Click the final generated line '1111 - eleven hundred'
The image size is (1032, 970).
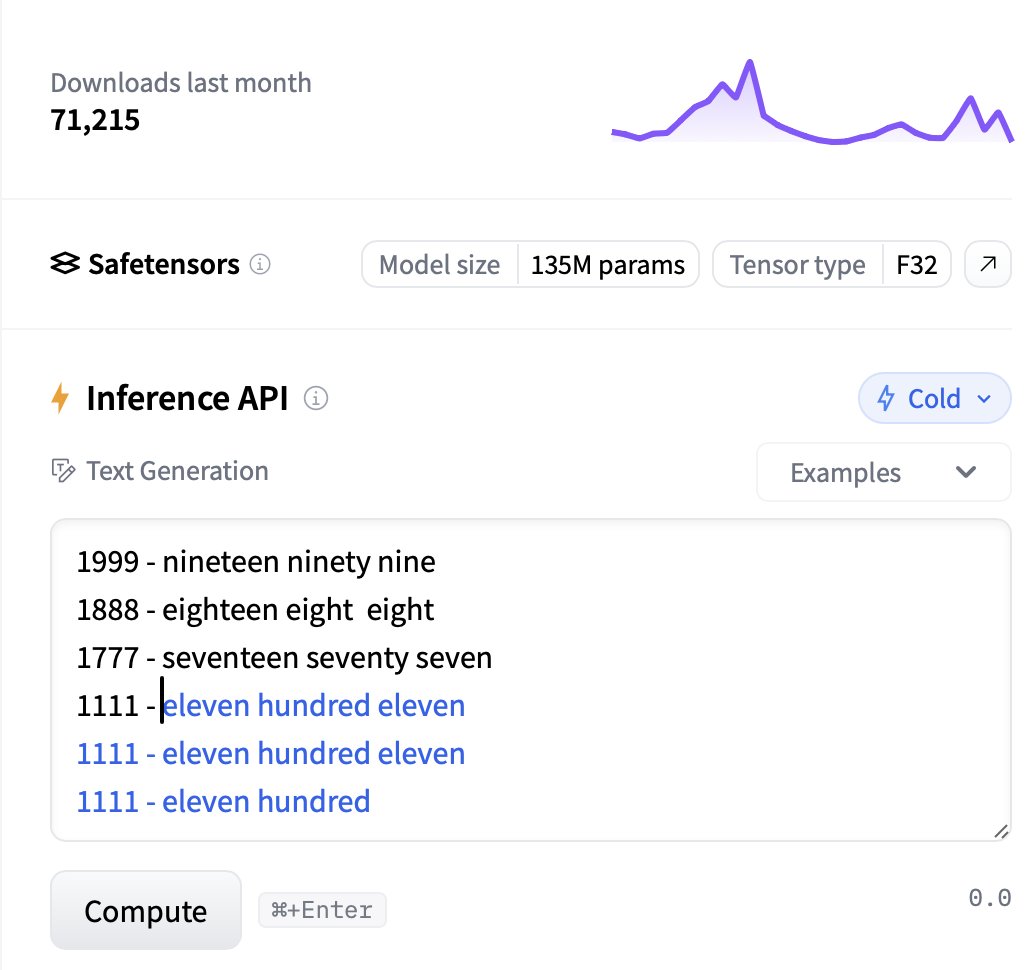(x=224, y=802)
